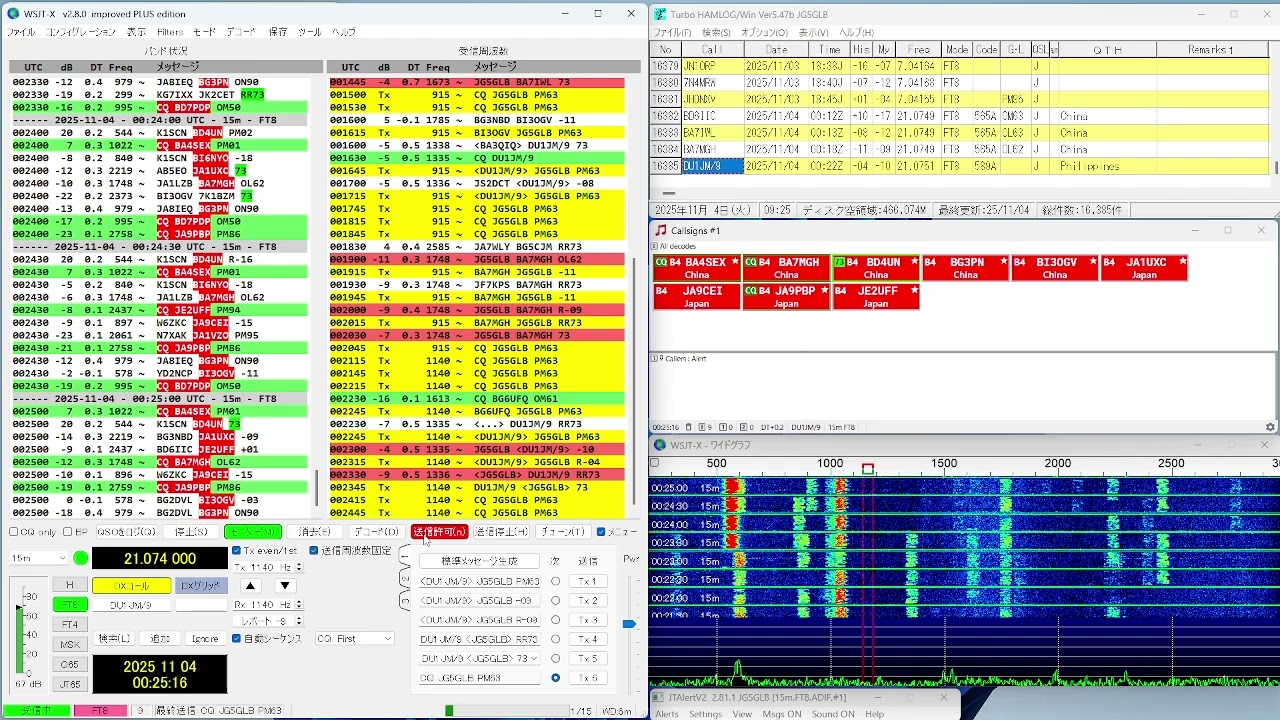Open the ファイル menu in WSJT-X
This screenshot has width=1280, height=720.
pyautogui.click(x=20, y=32)
